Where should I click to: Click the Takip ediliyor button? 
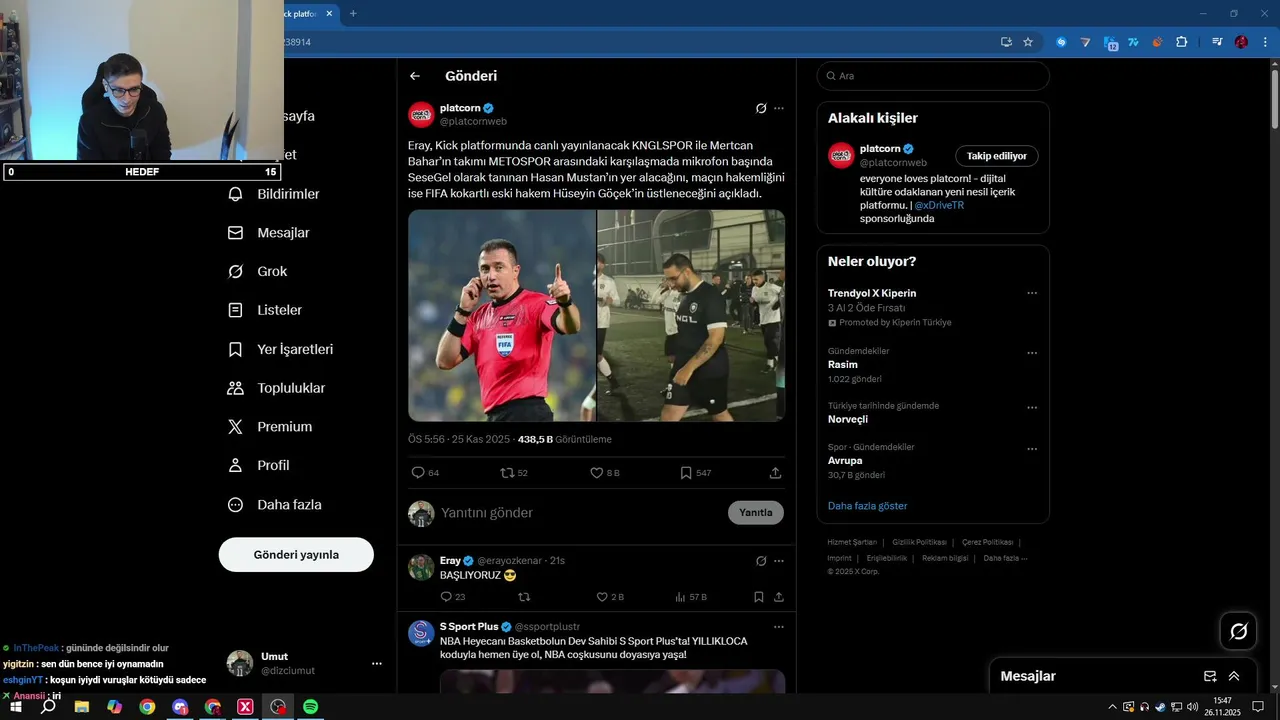997,156
